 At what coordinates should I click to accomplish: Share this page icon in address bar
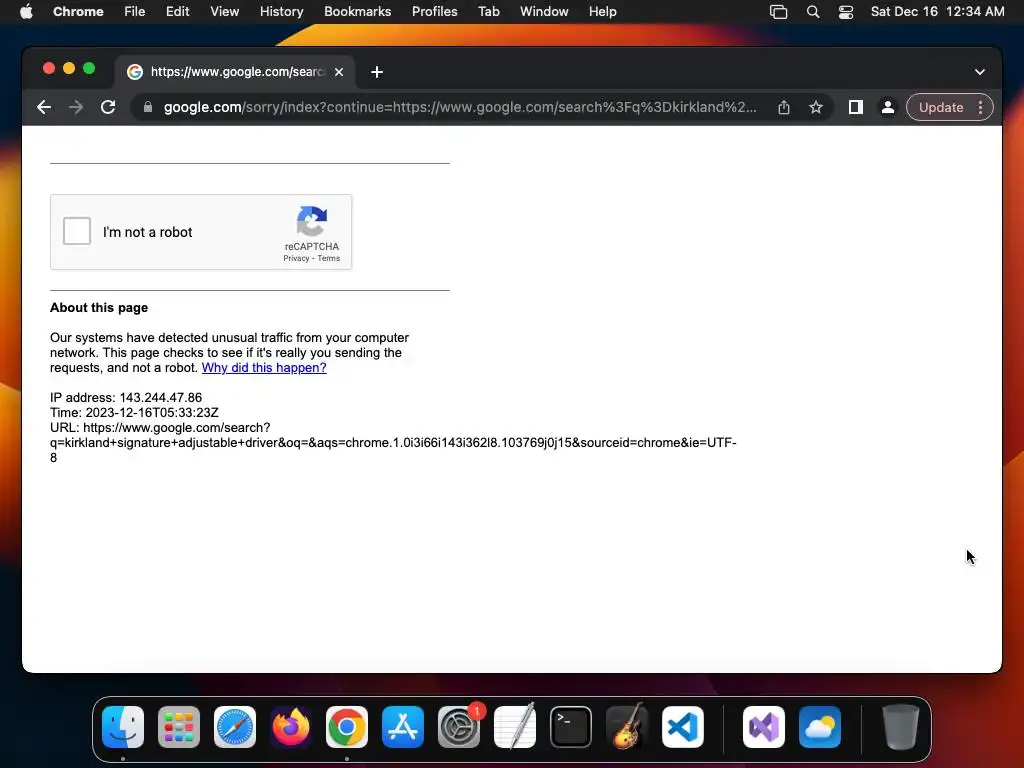(x=784, y=107)
